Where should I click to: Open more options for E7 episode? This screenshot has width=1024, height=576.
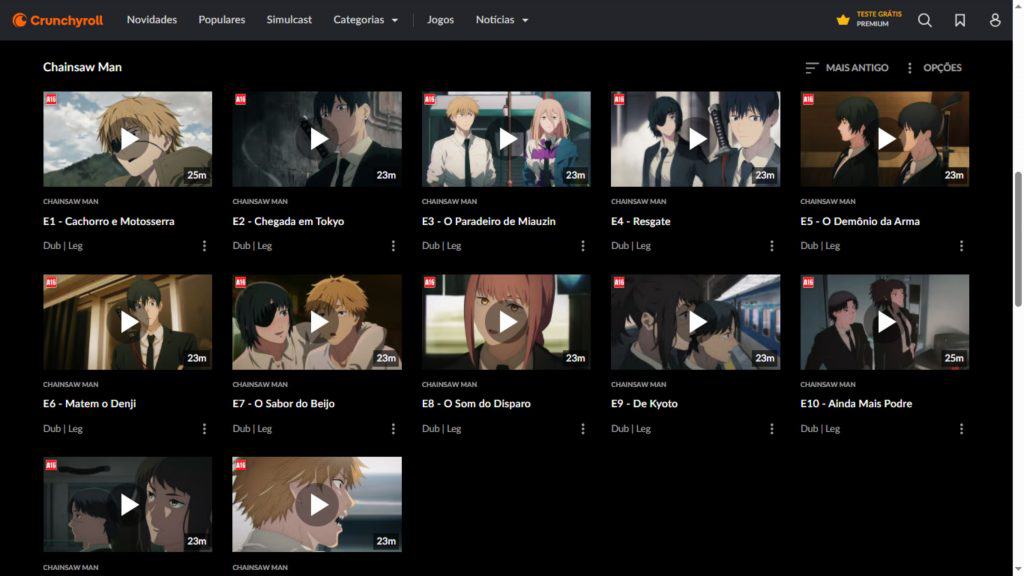393,428
